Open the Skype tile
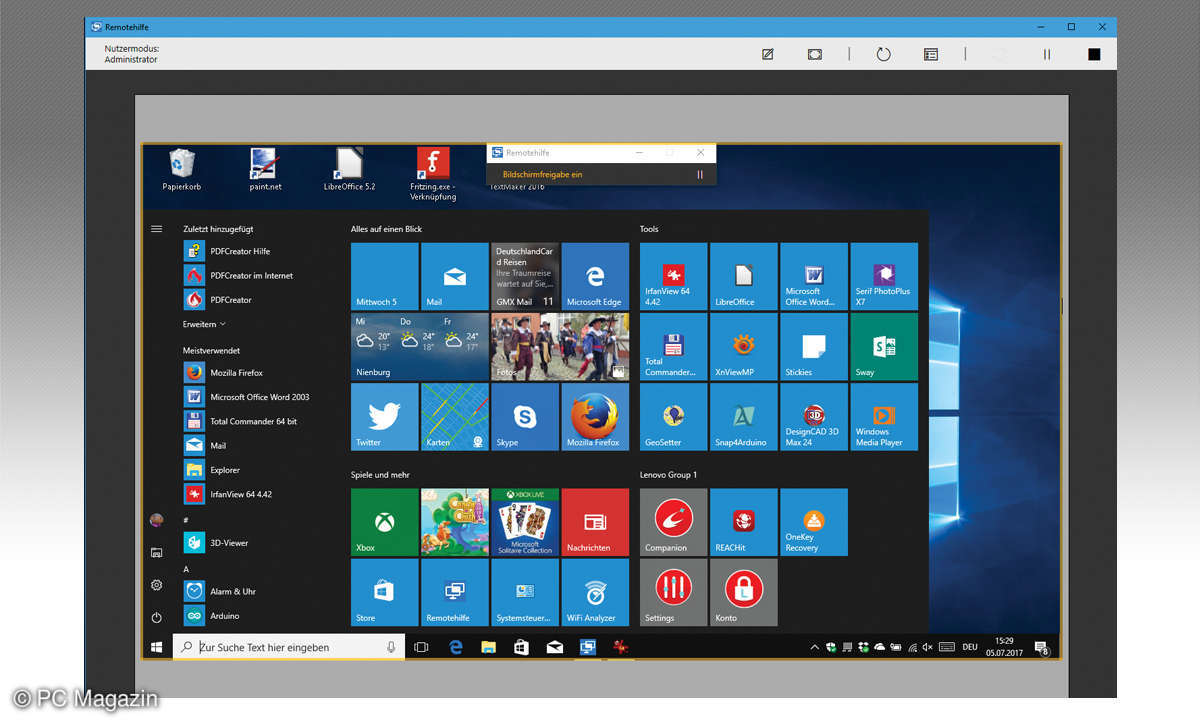 click(x=525, y=417)
